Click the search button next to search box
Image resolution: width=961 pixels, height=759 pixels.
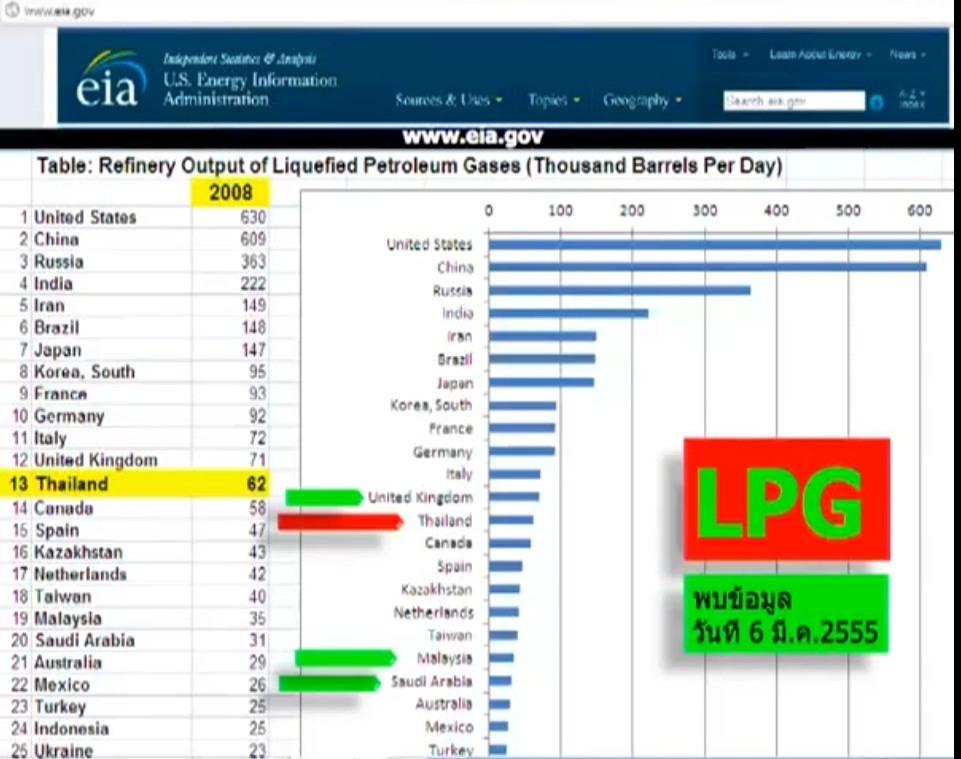pos(877,102)
